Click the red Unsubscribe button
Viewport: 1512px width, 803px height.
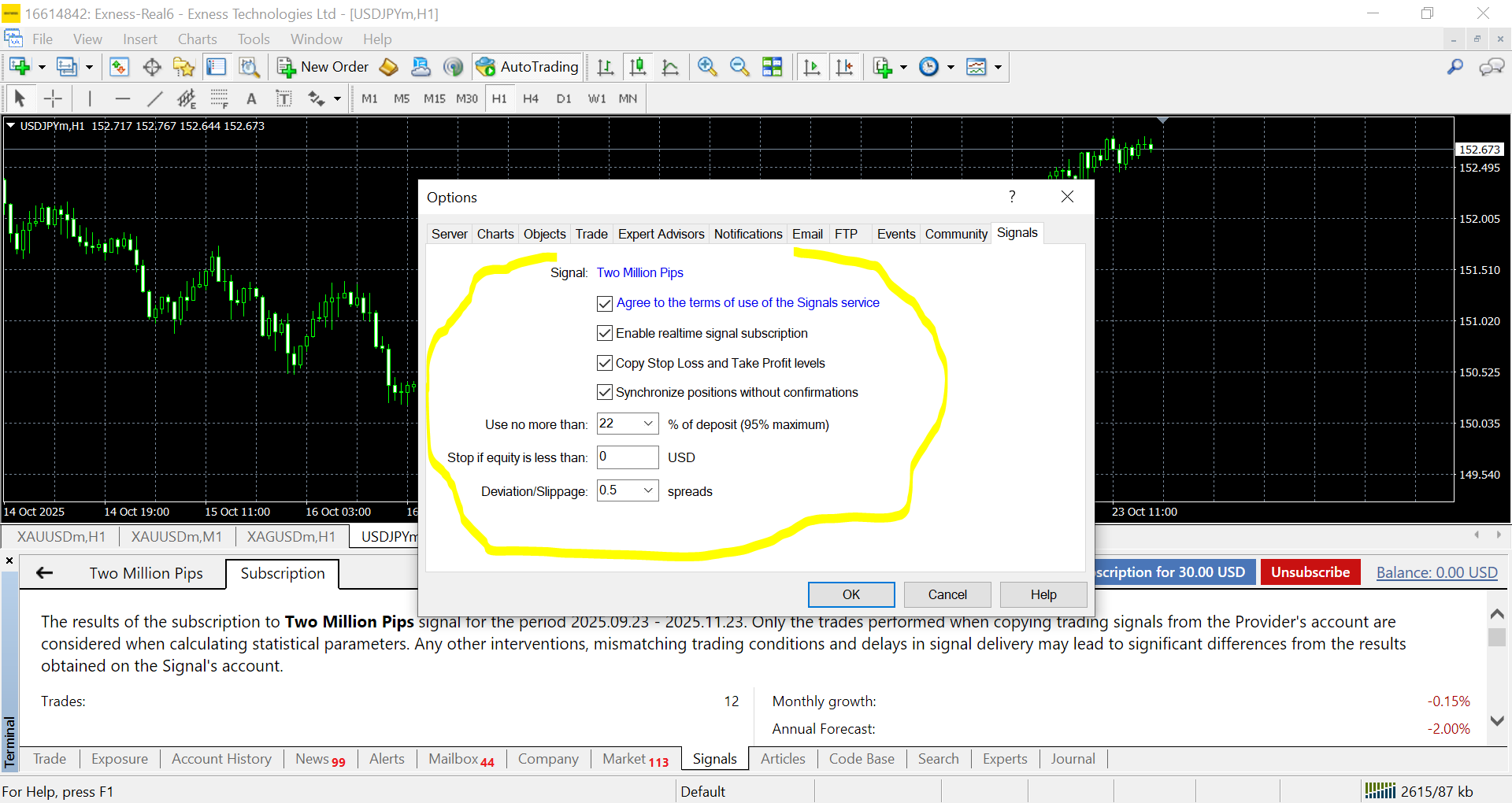click(x=1310, y=572)
